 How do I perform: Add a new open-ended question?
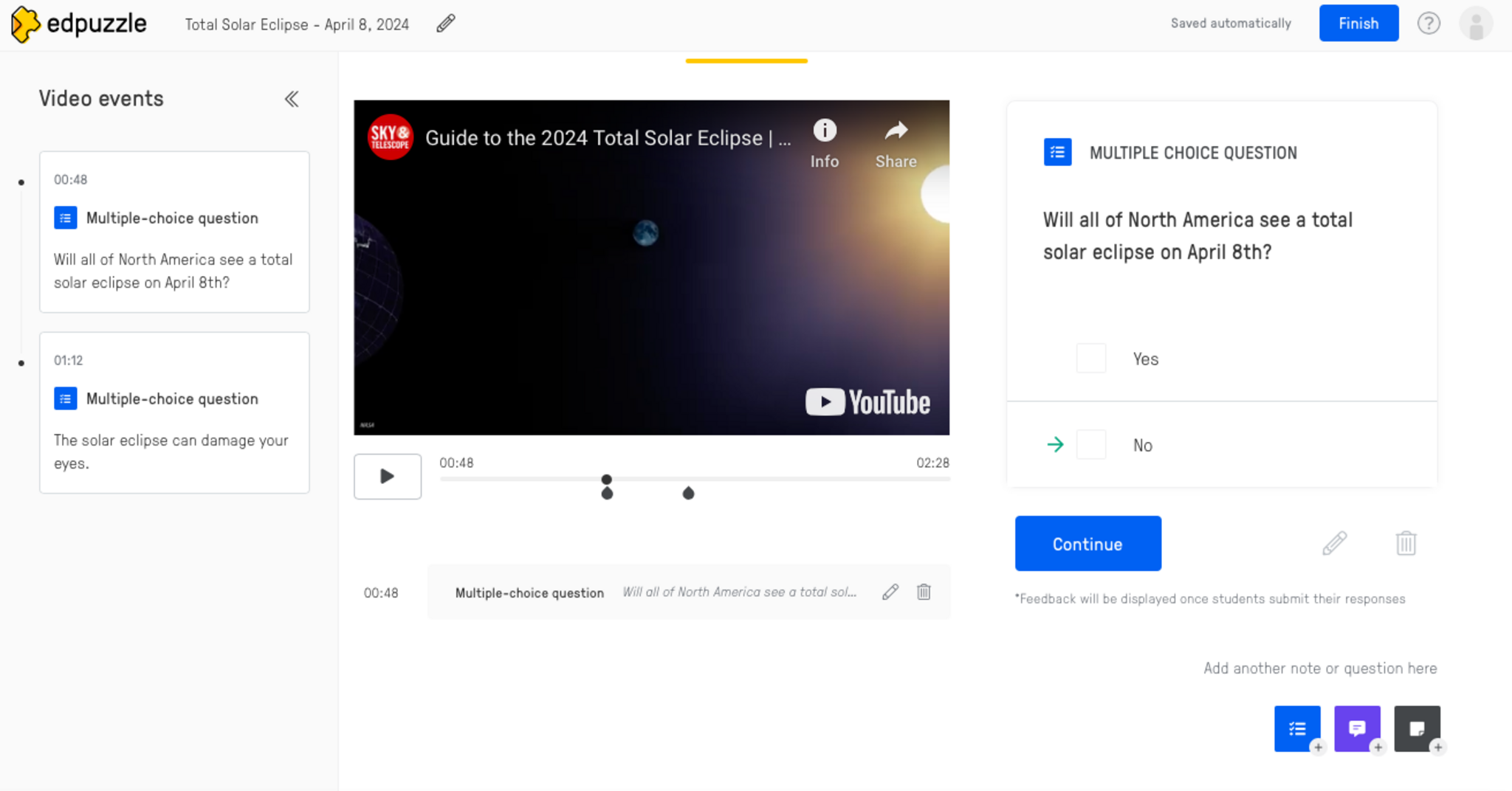click(x=1356, y=728)
